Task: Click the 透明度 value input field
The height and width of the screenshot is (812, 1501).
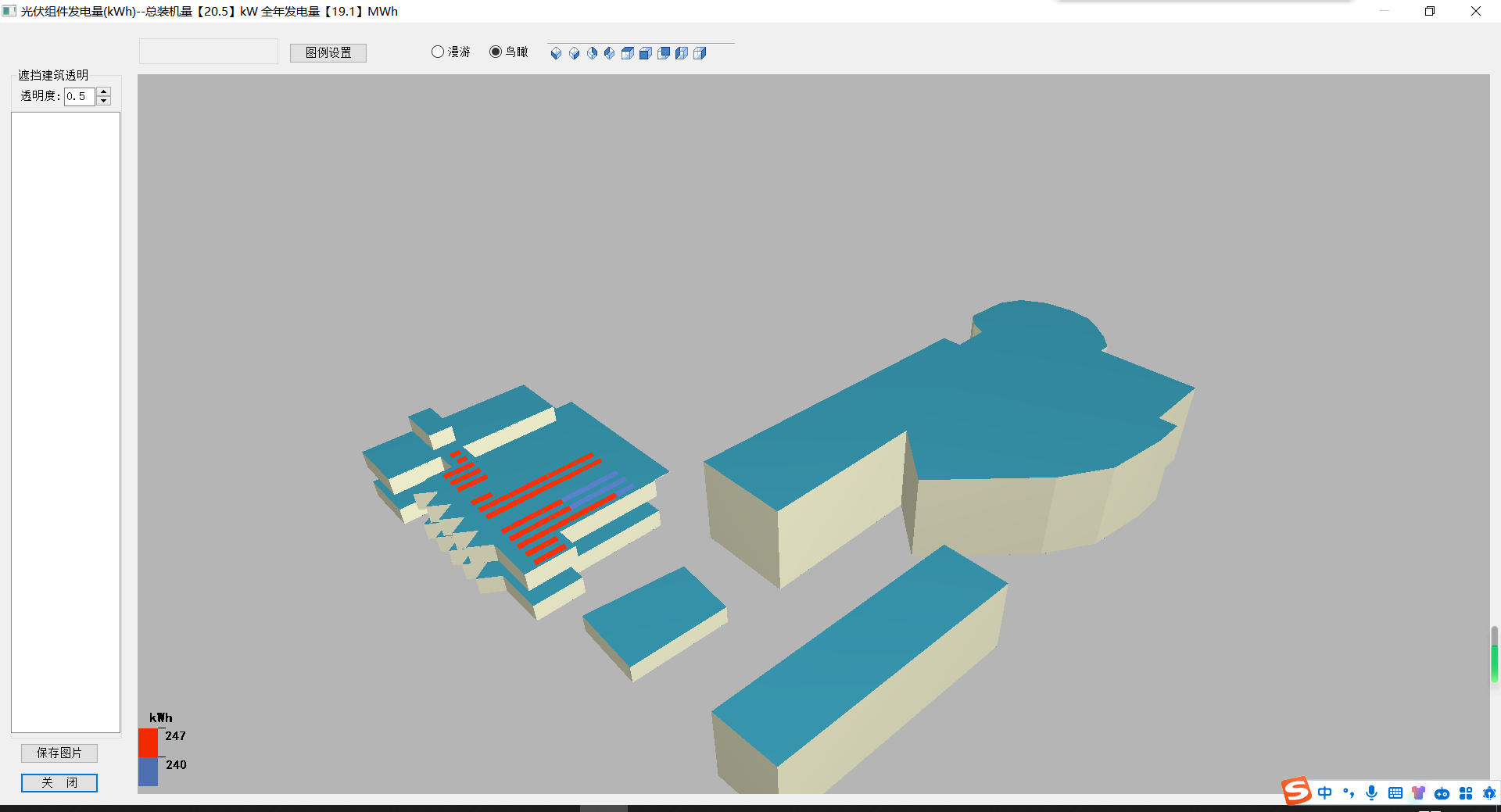Action: pyautogui.click(x=79, y=96)
